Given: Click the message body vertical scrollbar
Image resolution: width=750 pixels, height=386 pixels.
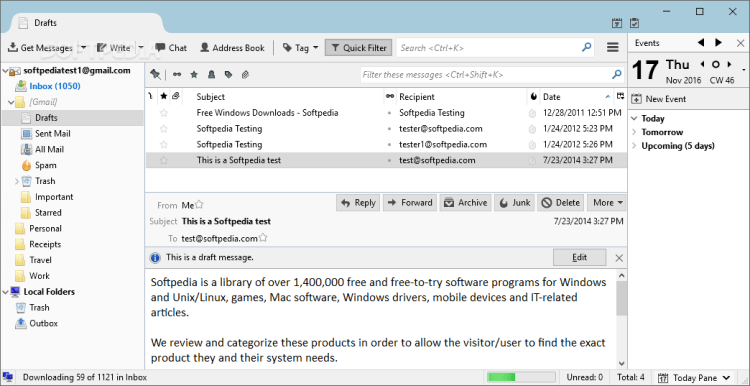Looking at the screenshot, I should 621,319.
